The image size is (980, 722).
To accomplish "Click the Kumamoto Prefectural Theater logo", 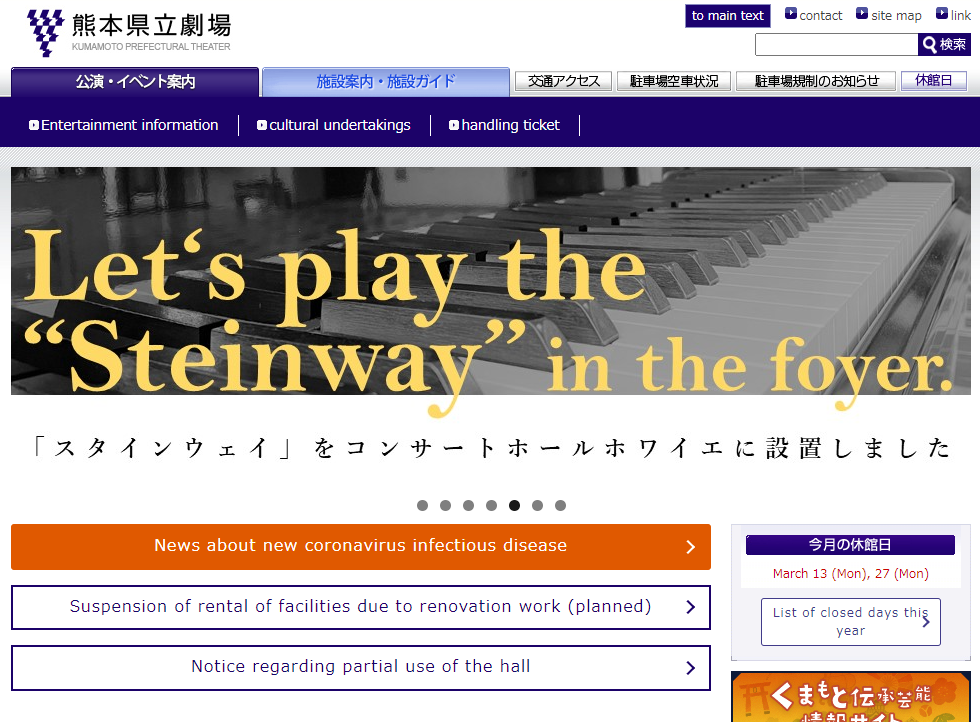I will coord(129,33).
